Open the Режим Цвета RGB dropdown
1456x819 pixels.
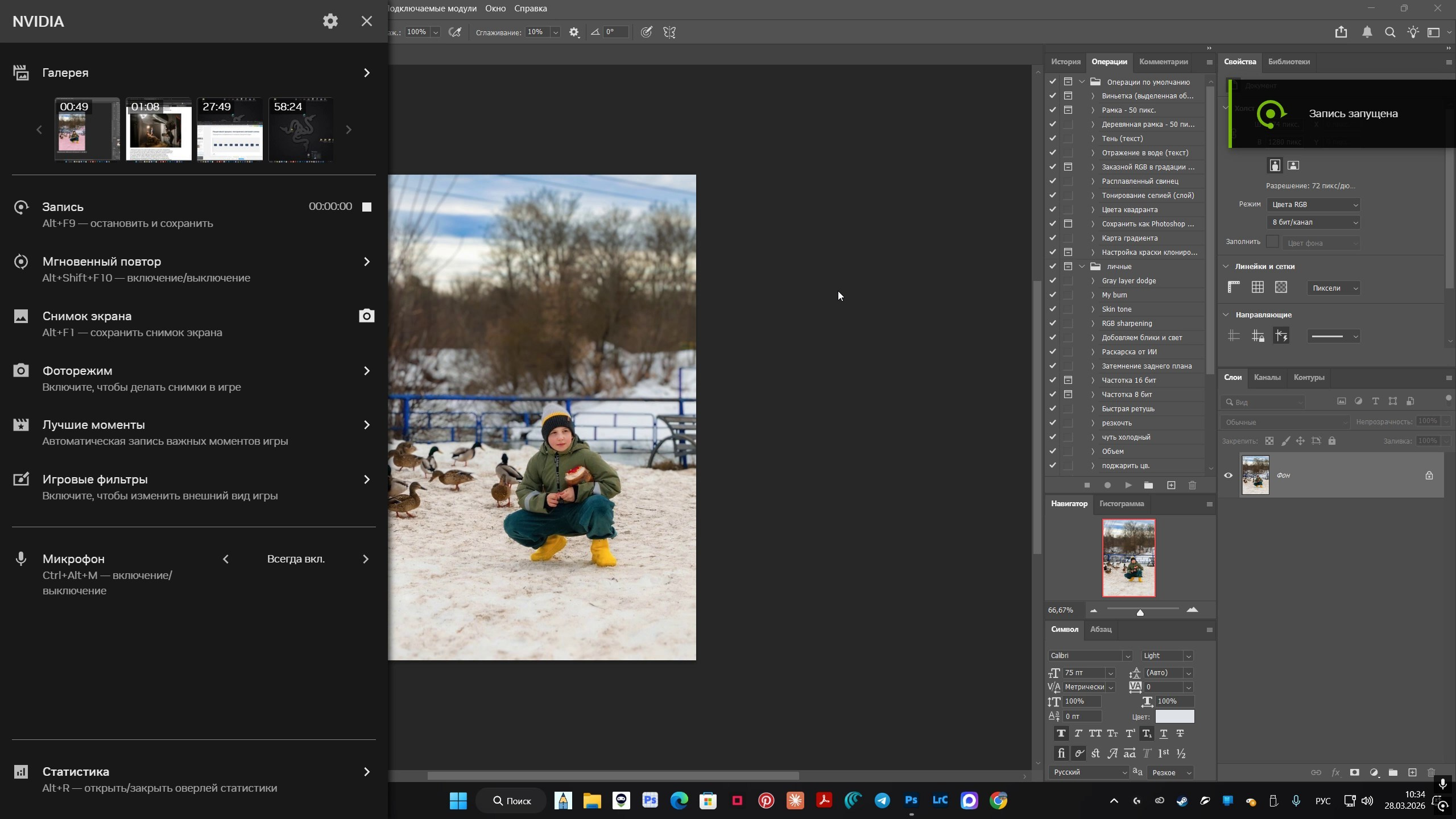1314,205
